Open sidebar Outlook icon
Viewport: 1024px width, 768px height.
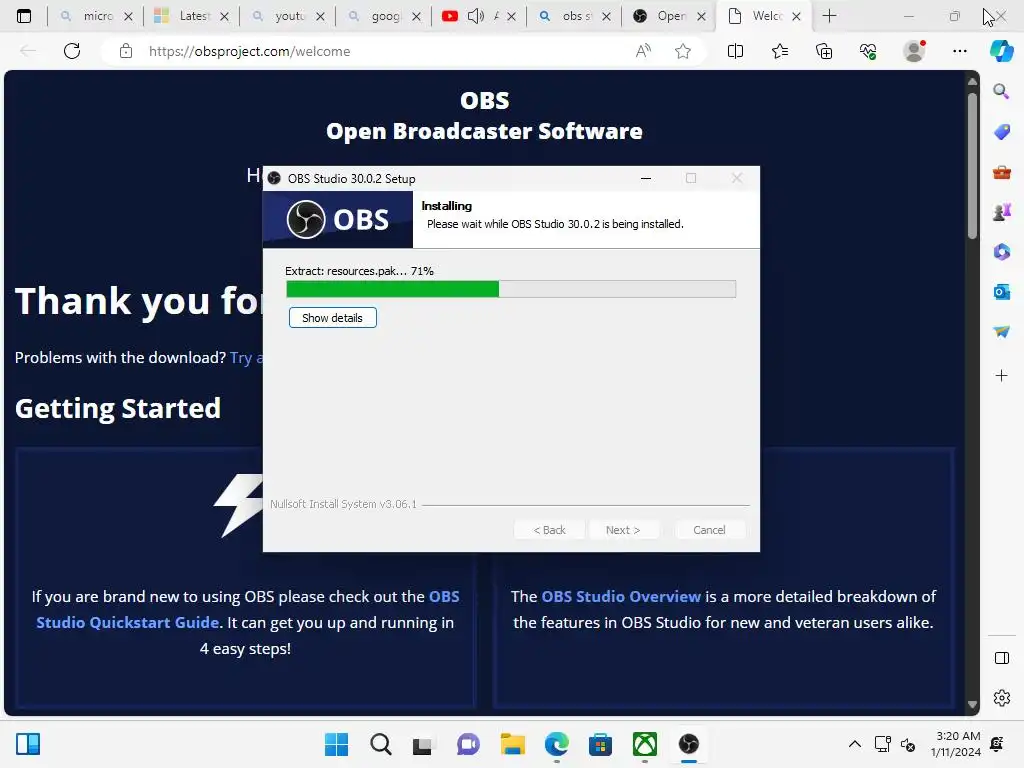(x=1001, y=292)
